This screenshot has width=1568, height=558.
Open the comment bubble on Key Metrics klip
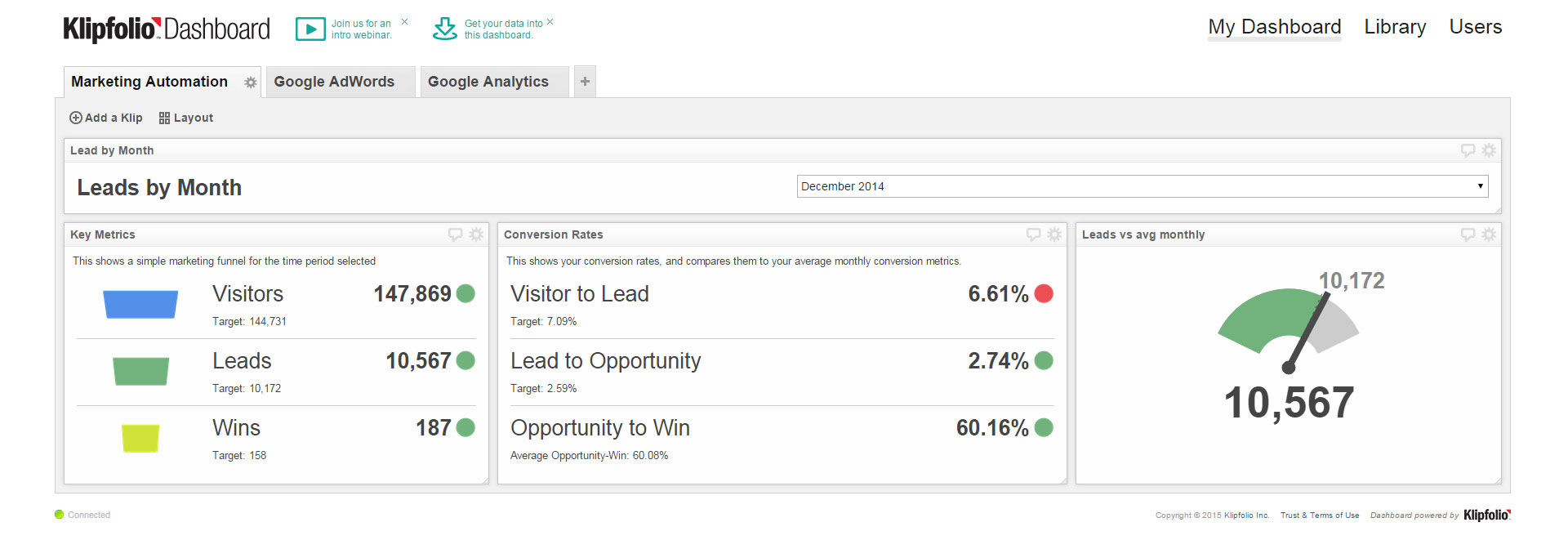click(456, 234)
